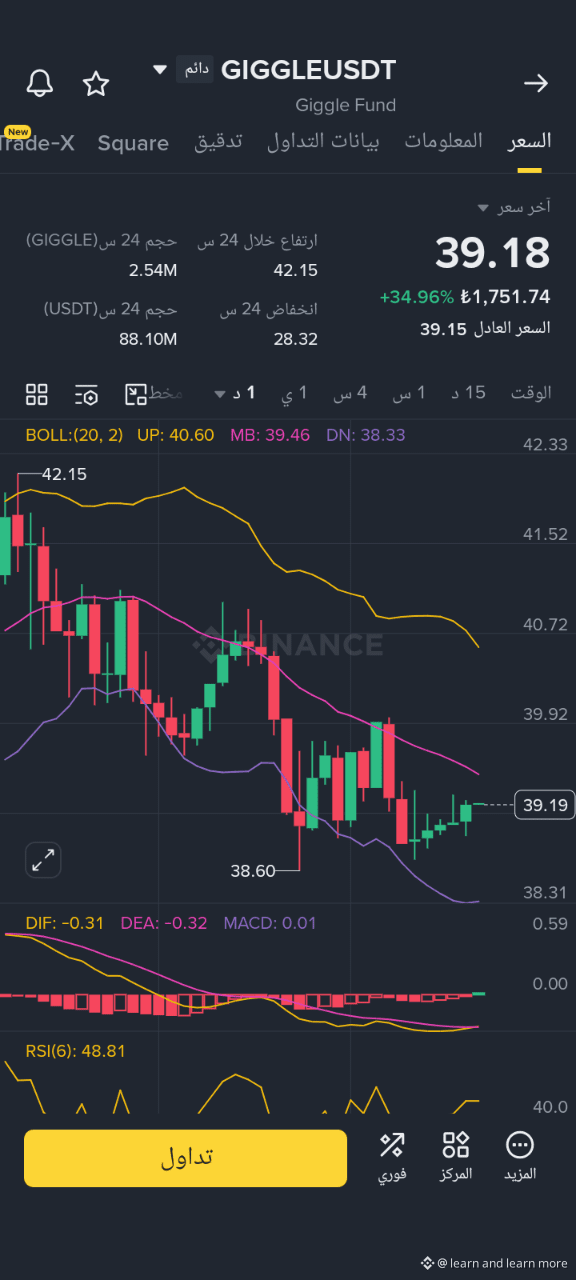Open the chart drawing tool icon
Image resolution: width=576 pixels, height=1280 pixels.
[136, 394]
